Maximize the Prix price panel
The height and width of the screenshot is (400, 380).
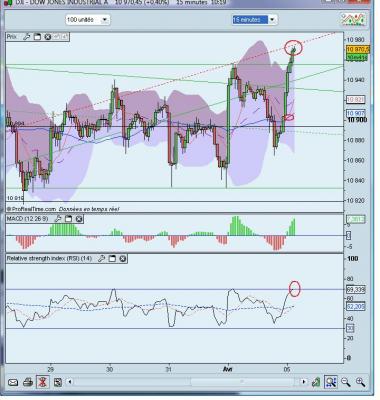37,37
